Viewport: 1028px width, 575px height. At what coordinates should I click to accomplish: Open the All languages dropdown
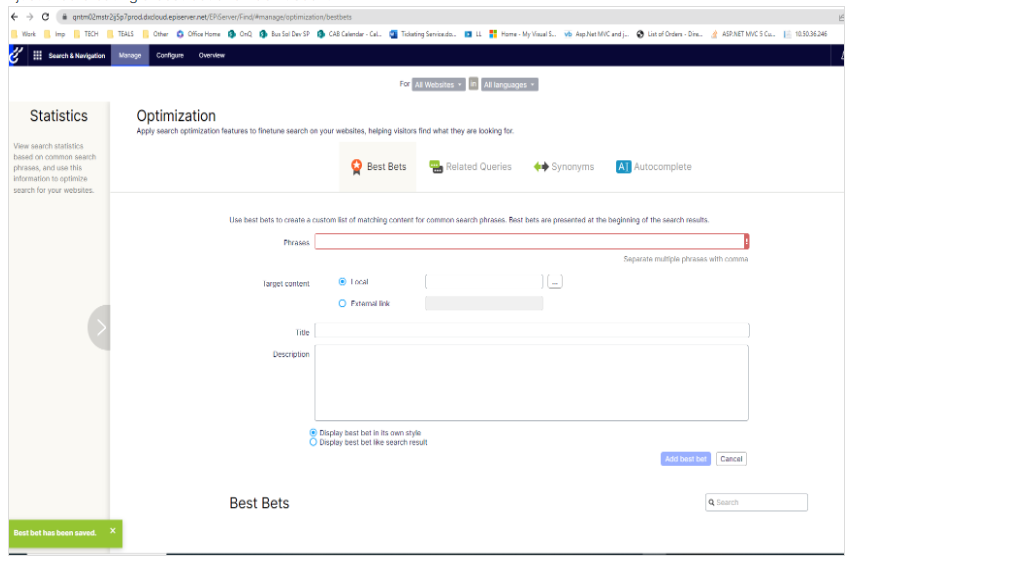pyautogui.click(x=509, y=85)
